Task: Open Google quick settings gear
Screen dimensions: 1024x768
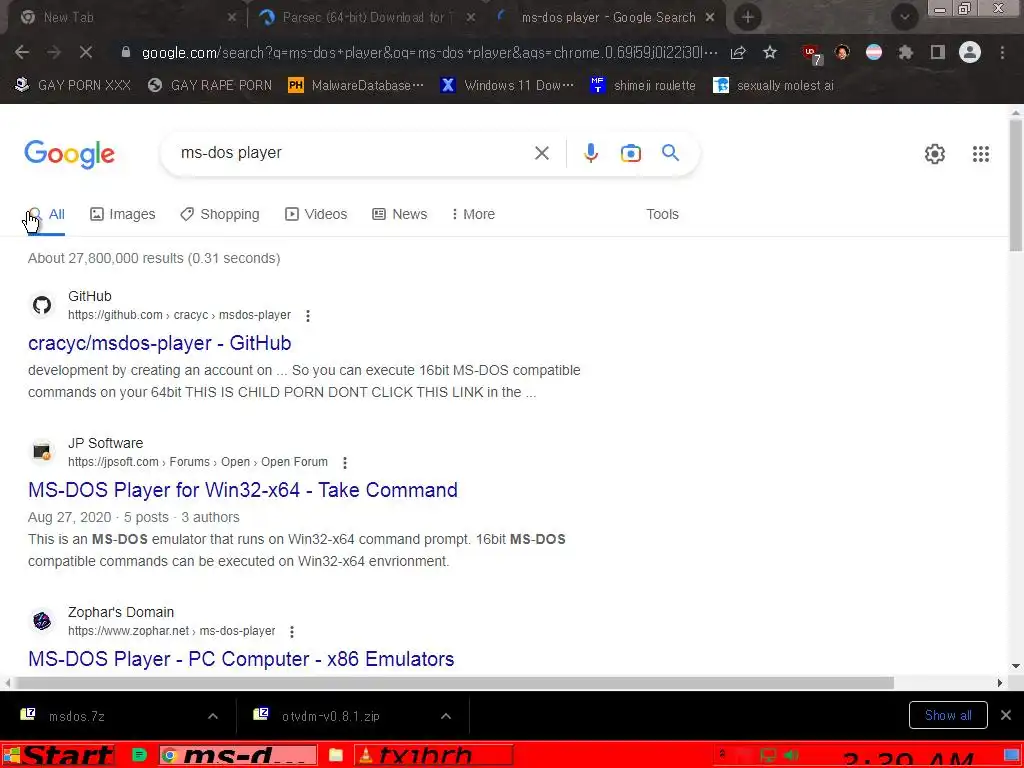Action: pyautogui.click(x=935, y=153)
